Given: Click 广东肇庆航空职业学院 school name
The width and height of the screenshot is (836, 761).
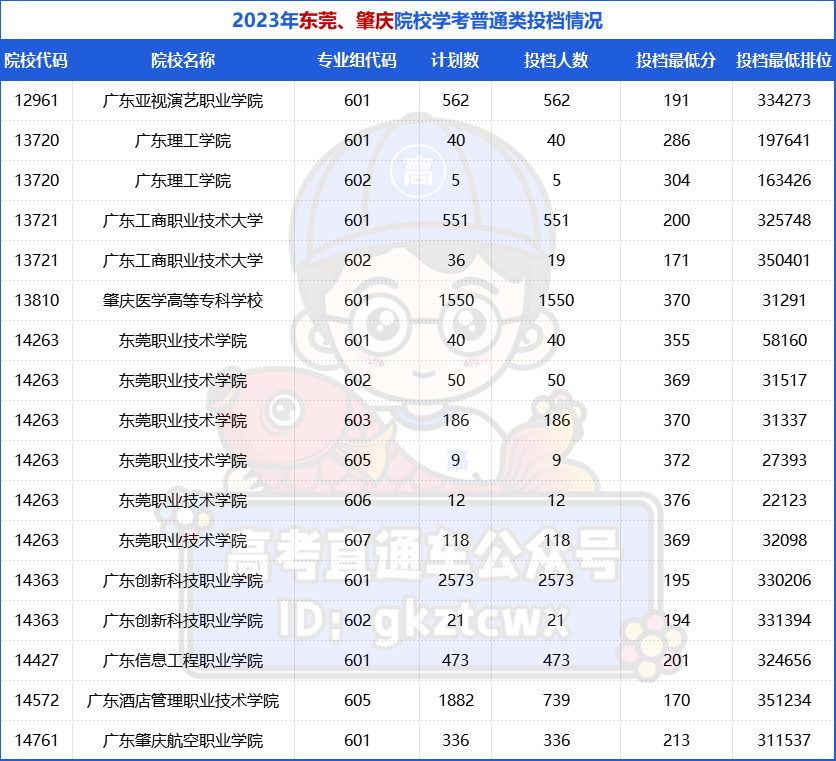Looking at the screenshot, I should coord(183,741).
